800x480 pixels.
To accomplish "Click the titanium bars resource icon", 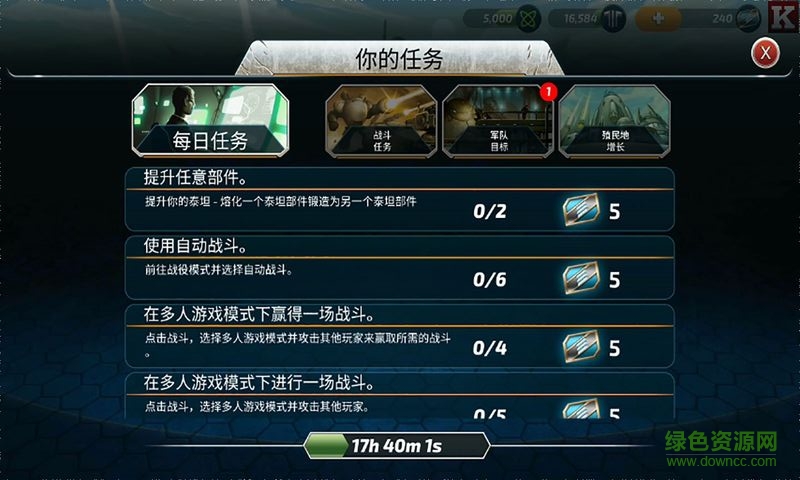I will pos(613,19).
